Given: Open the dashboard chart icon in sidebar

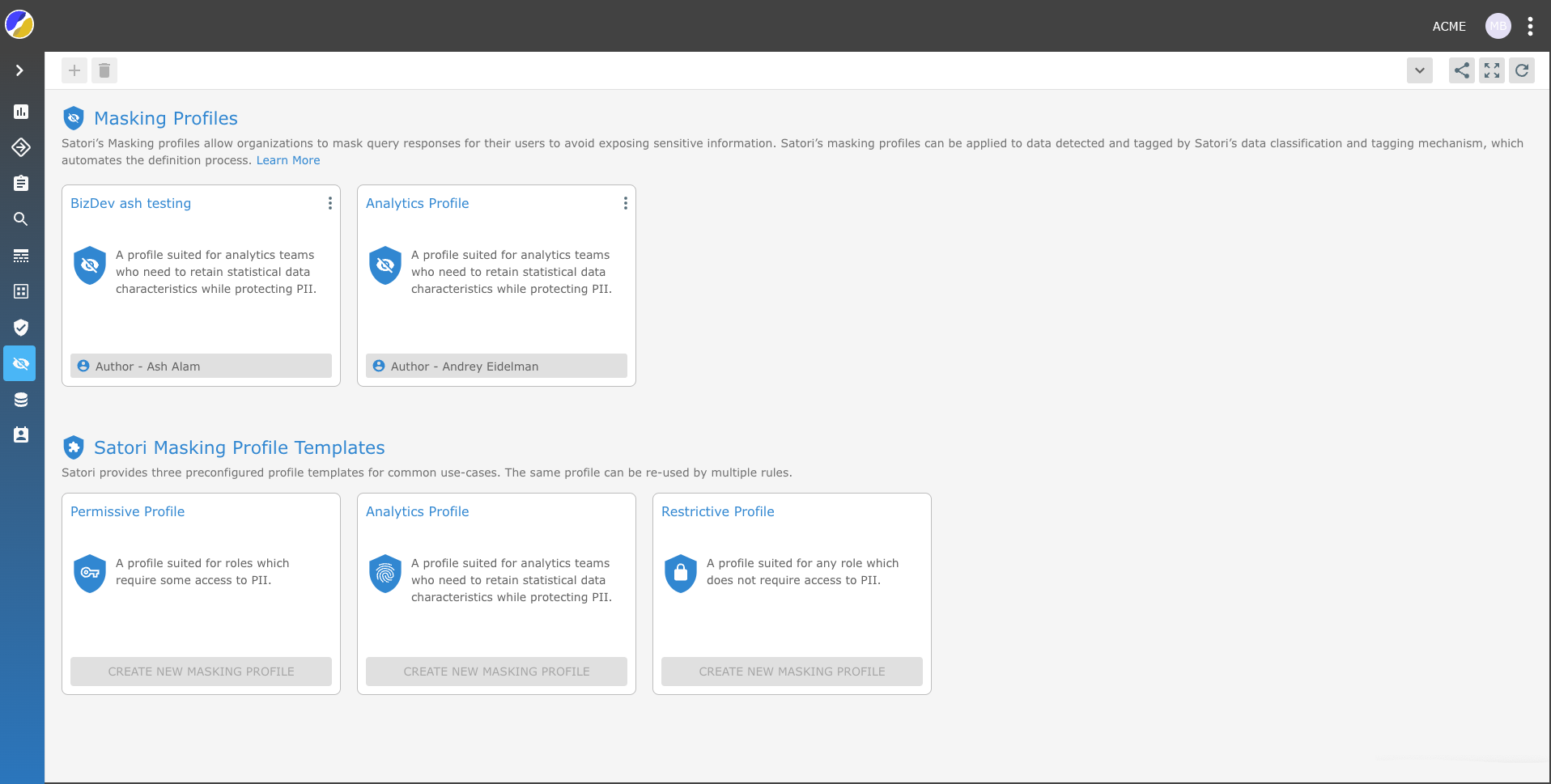Looking at the screenshot, I should (21, 112).
